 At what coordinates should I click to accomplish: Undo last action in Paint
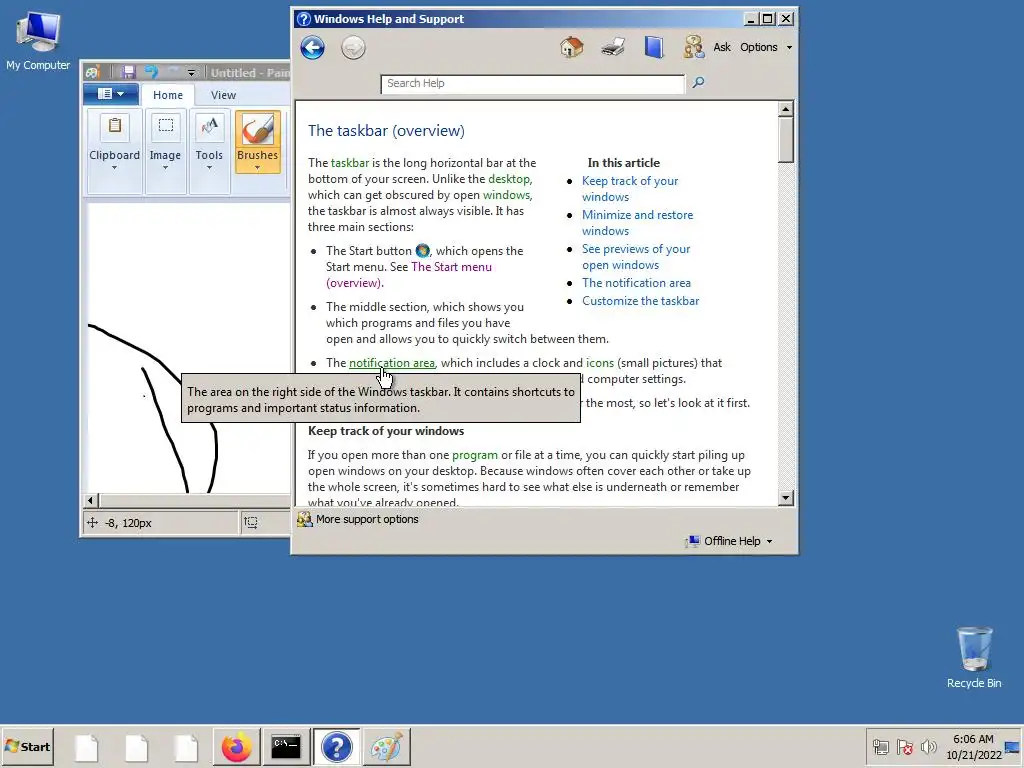152,72
